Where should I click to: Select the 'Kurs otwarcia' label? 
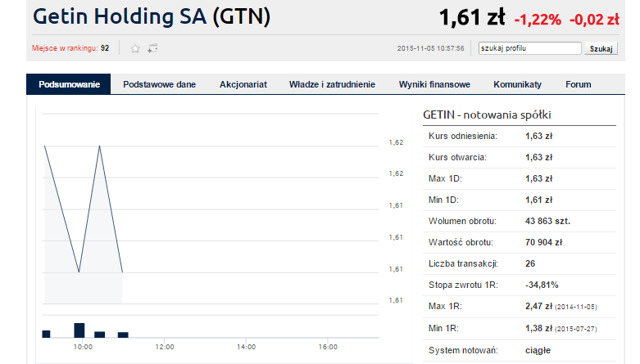pyautogui.click(x=457, y=157)
